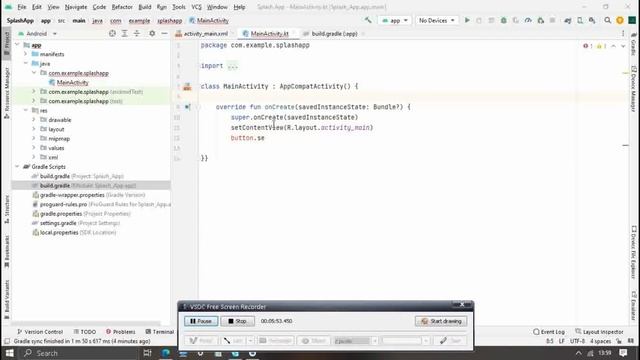Click the Make Project hammer icon
Viewport: 640px width, 360px height.
coord(368,20)
